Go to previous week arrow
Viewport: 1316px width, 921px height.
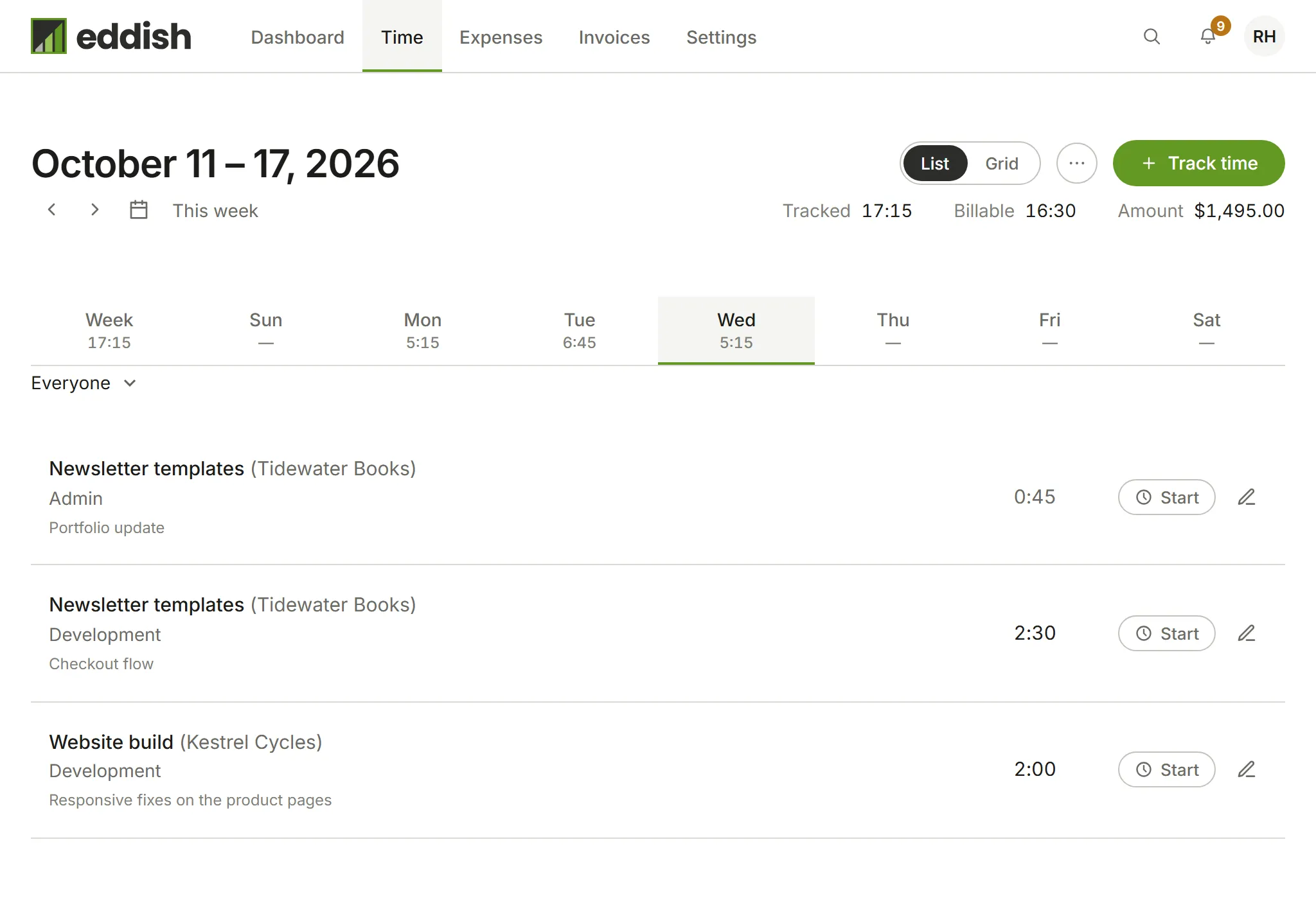[x=52, y=209]
